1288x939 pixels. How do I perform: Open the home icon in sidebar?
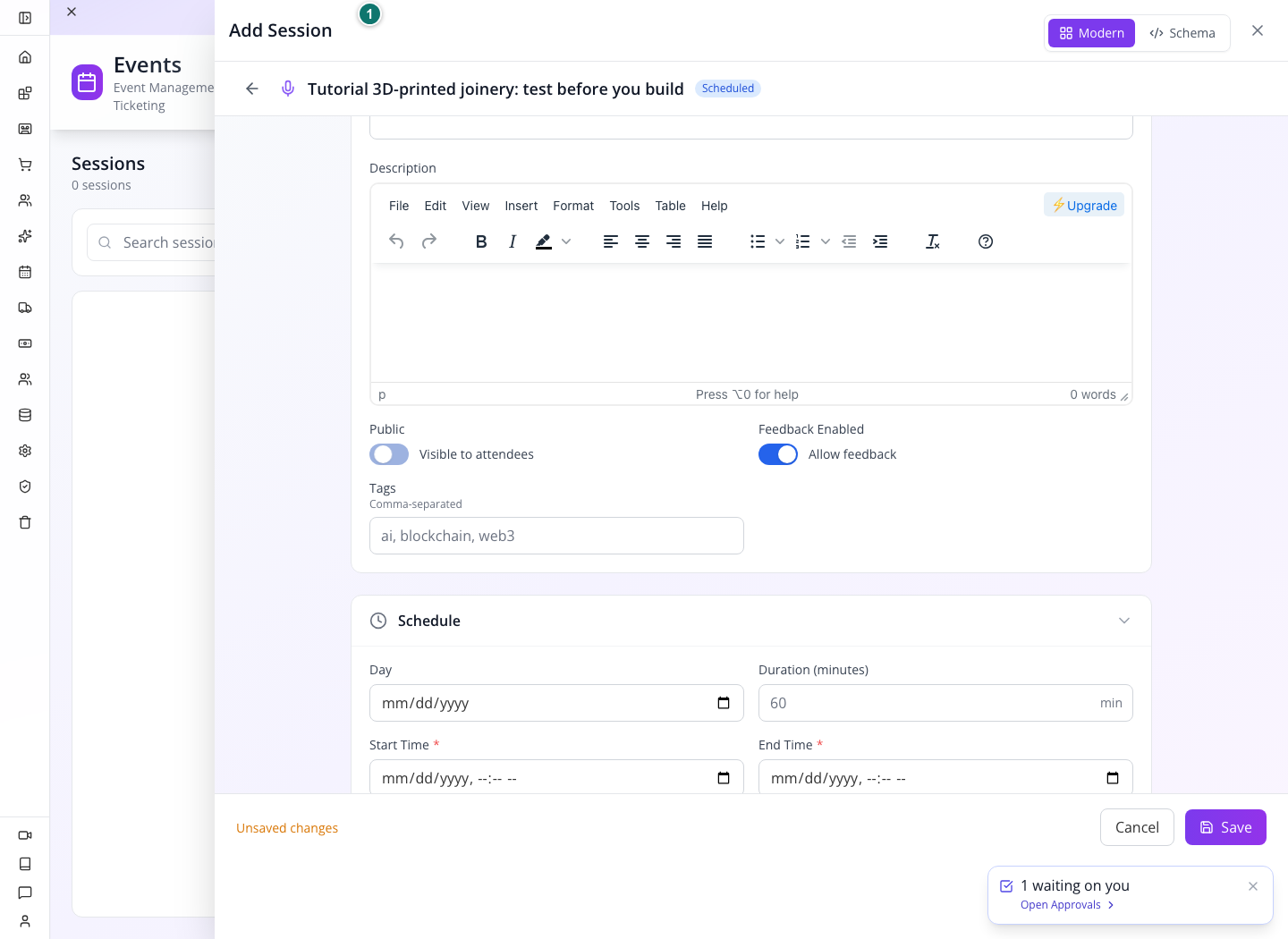[25, 57]
